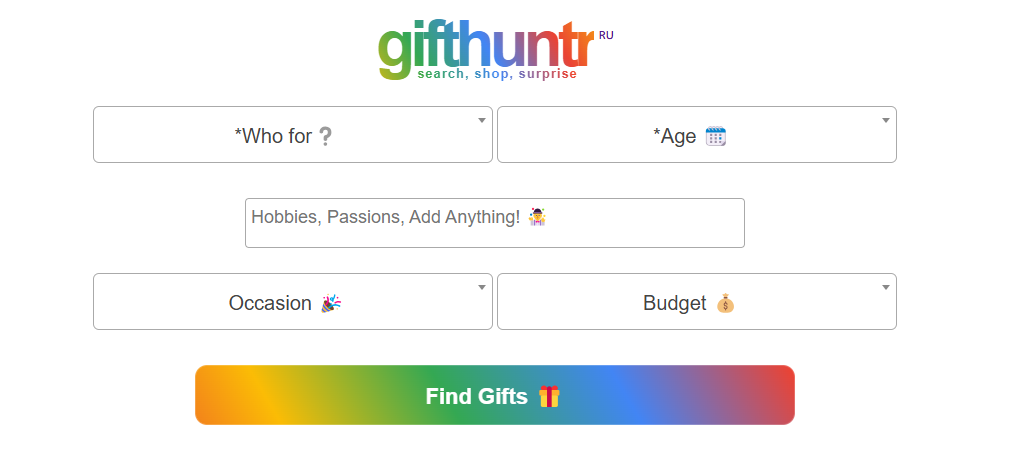Expand the Who for dropdown arrow

tap(482, 120)
